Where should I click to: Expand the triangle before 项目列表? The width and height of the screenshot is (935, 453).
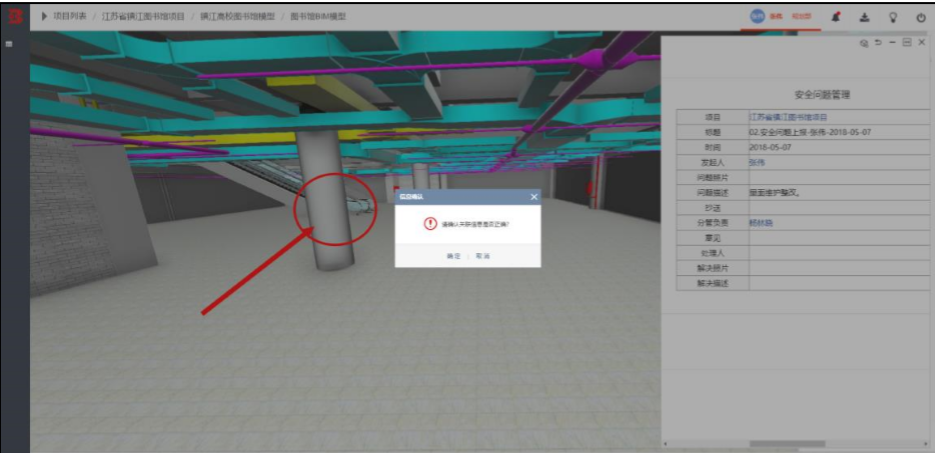(x=45, y=16)
